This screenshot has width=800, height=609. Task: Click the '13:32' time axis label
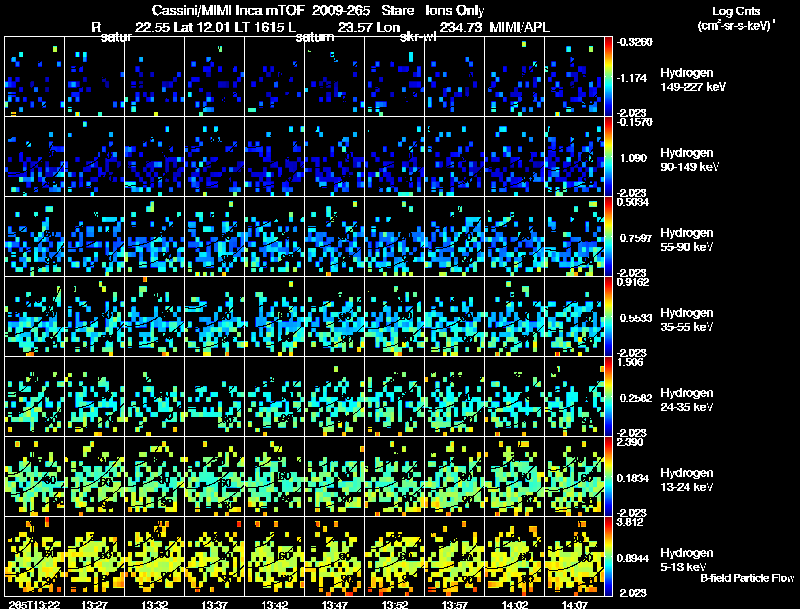tap(155, 604)
